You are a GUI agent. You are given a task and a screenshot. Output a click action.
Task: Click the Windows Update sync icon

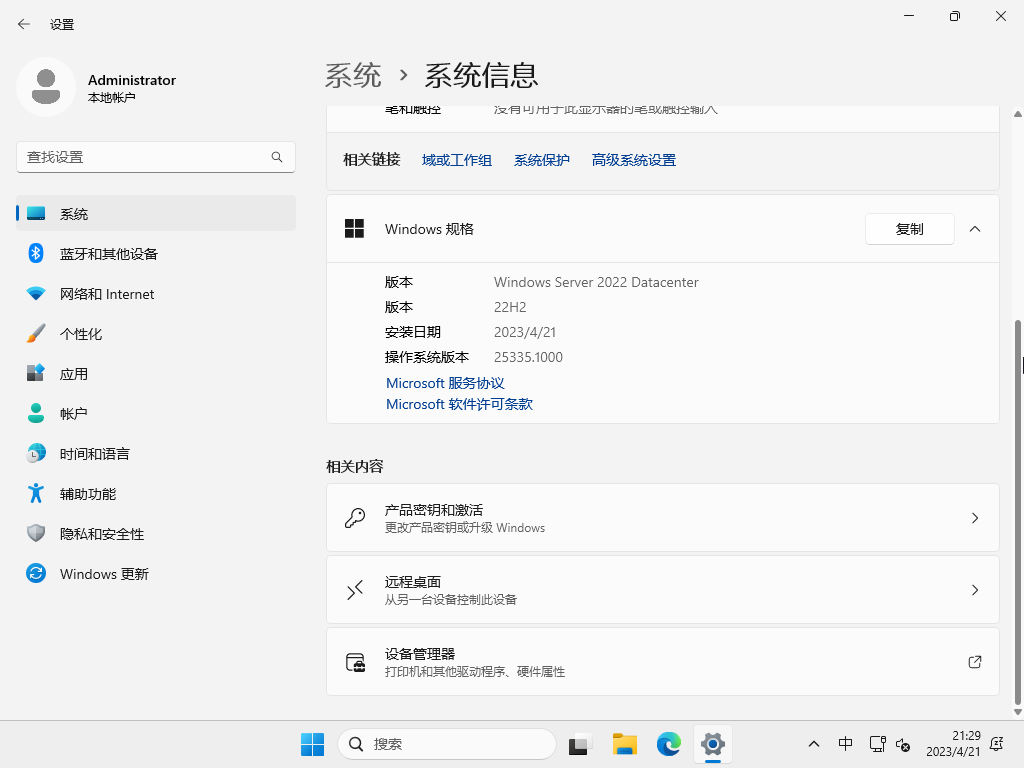pyautogui.click(x=36, y=573)
